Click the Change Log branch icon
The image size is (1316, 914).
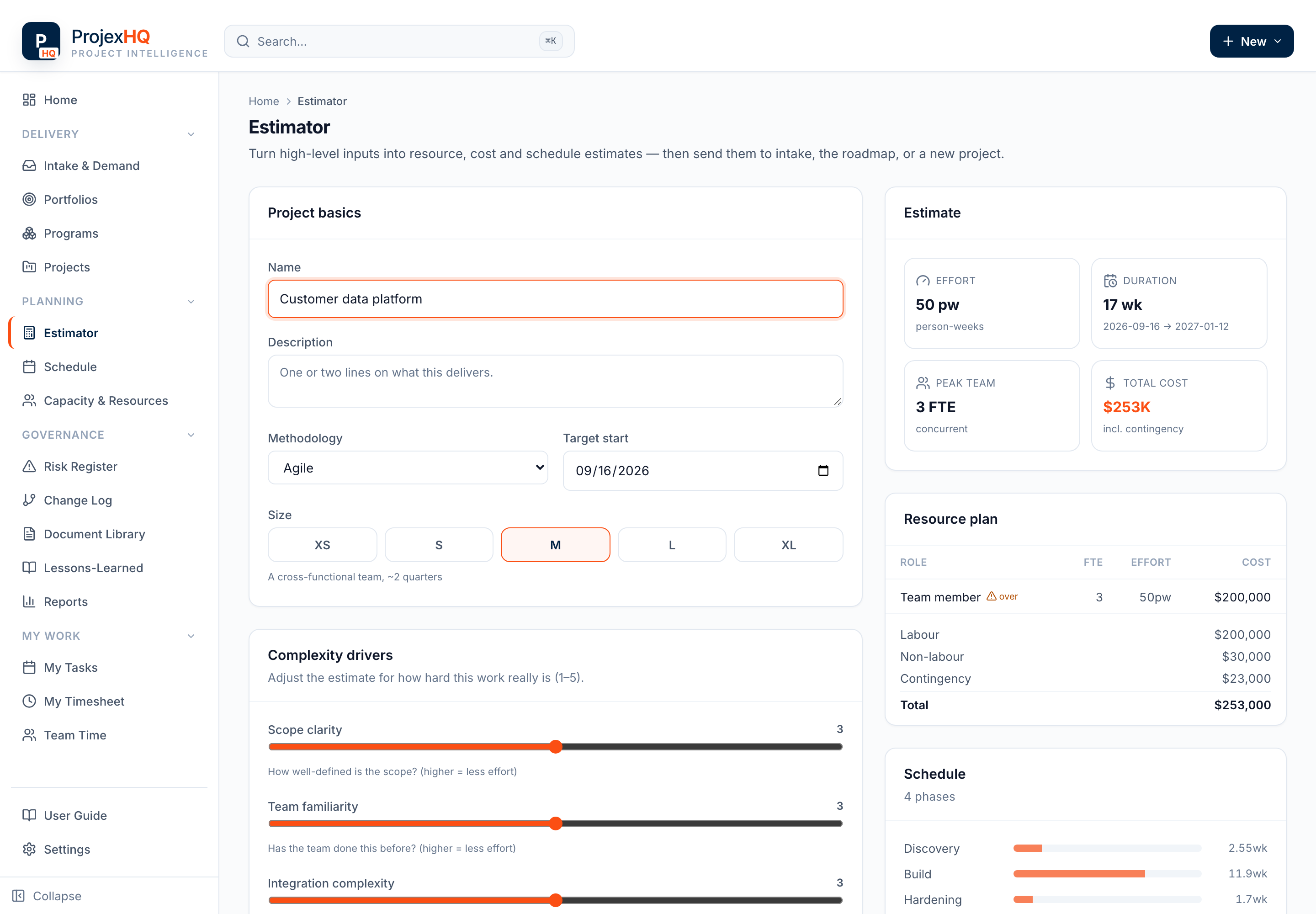[29, 500]
